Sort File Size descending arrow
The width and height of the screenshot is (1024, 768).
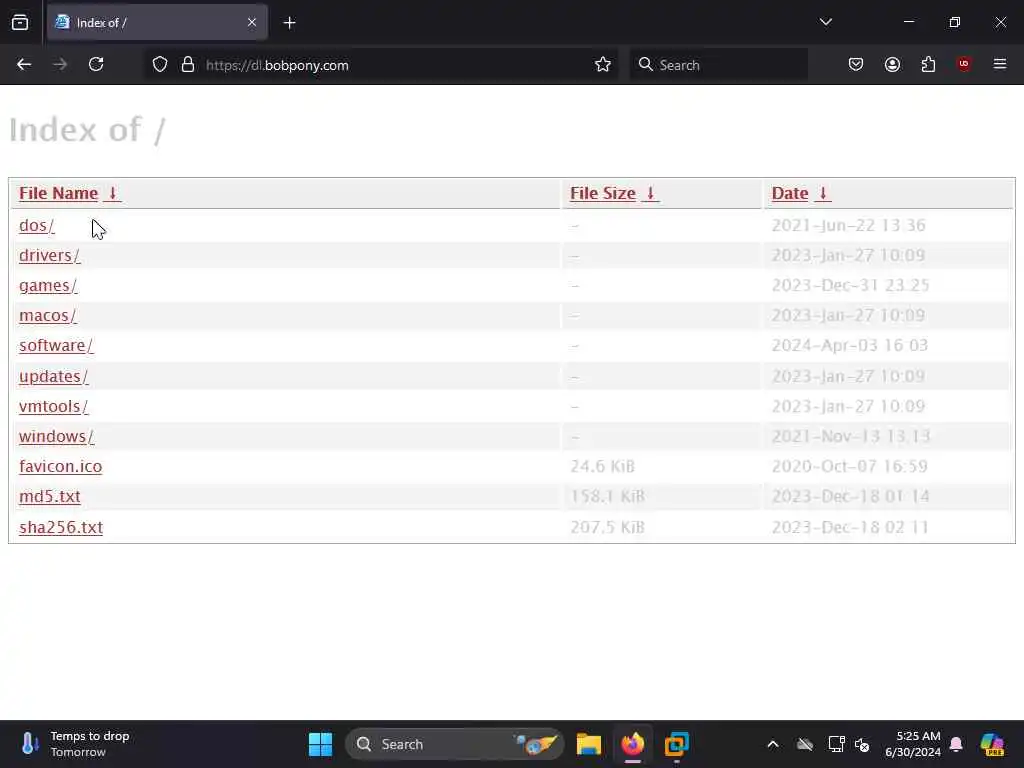pyautogui.click(x=650, y=193)
